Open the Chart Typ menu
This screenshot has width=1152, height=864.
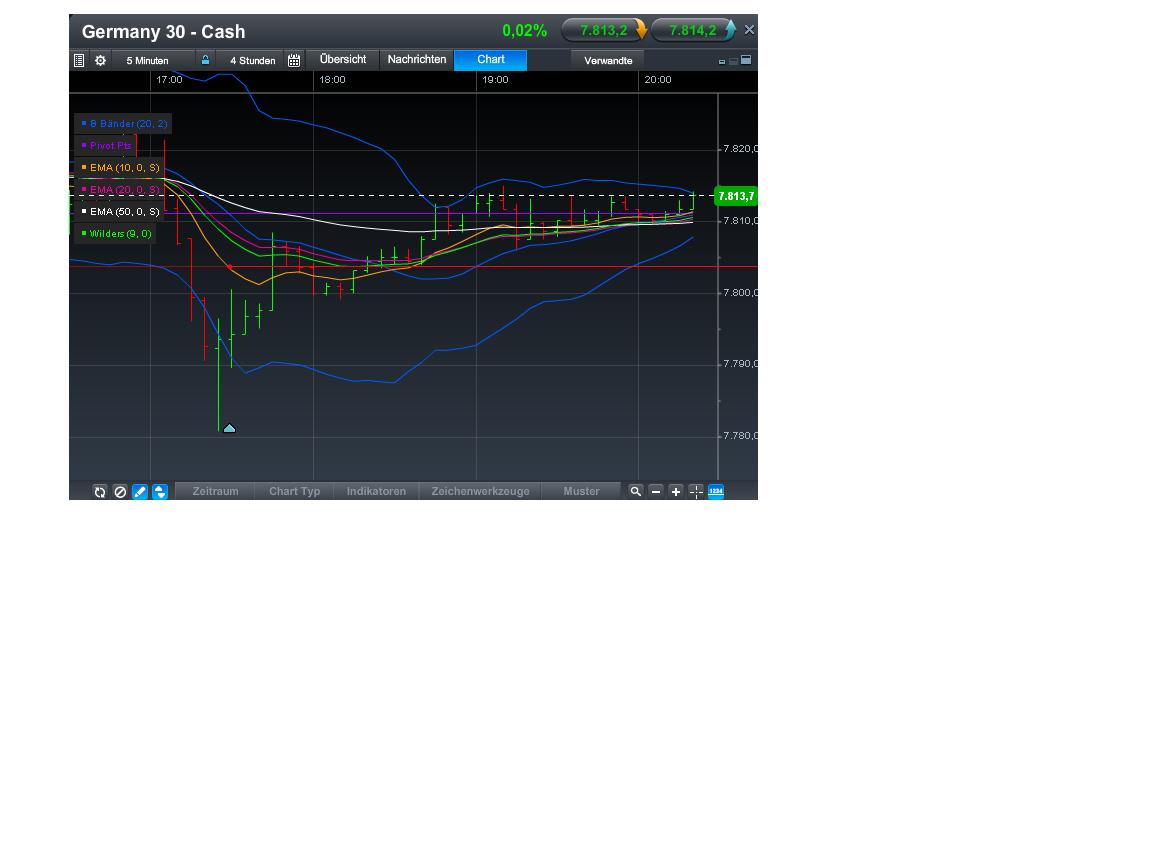(x=295, y=491)
